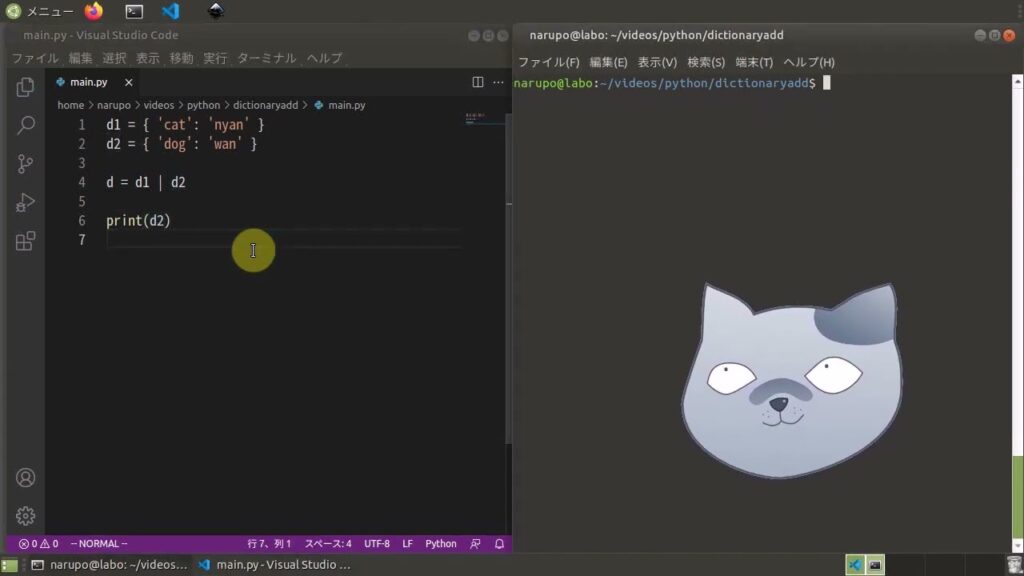Open the 実行 menu in VS Code

coord(215,57)
